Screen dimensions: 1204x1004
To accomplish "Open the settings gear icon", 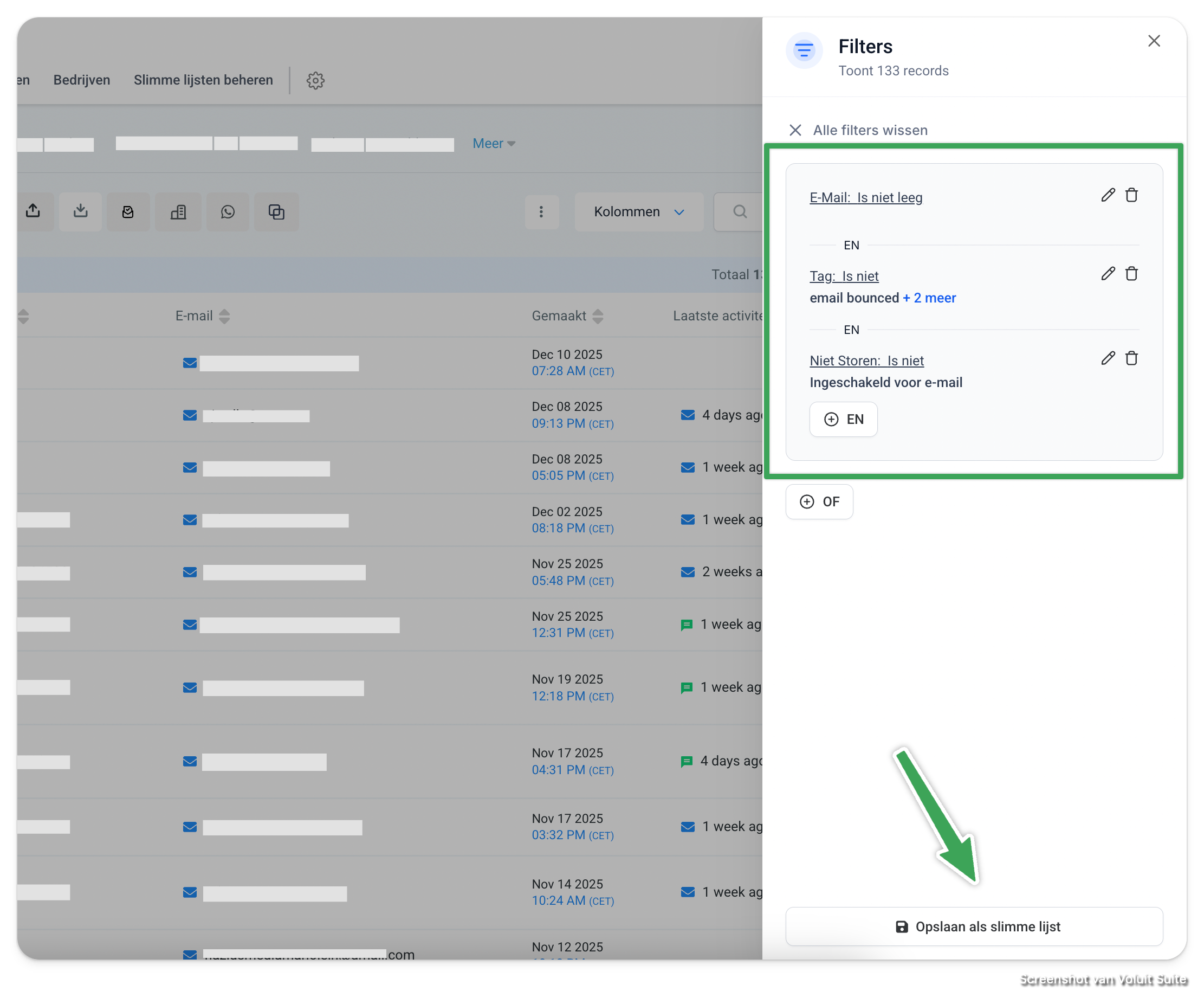I will pyautogui.click(x=315, y=80).
